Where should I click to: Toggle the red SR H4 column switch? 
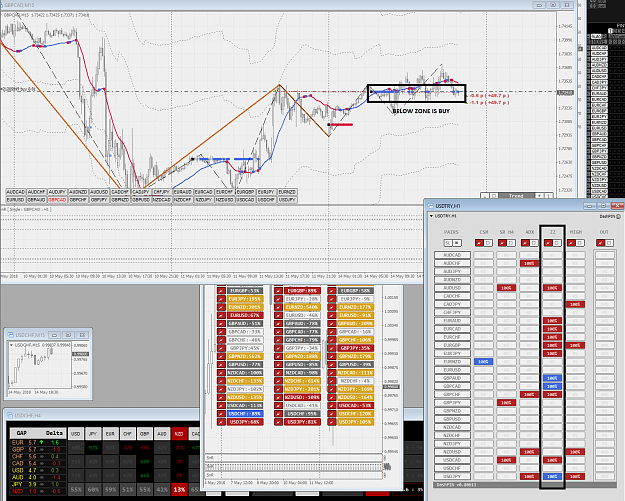(502, 243)
